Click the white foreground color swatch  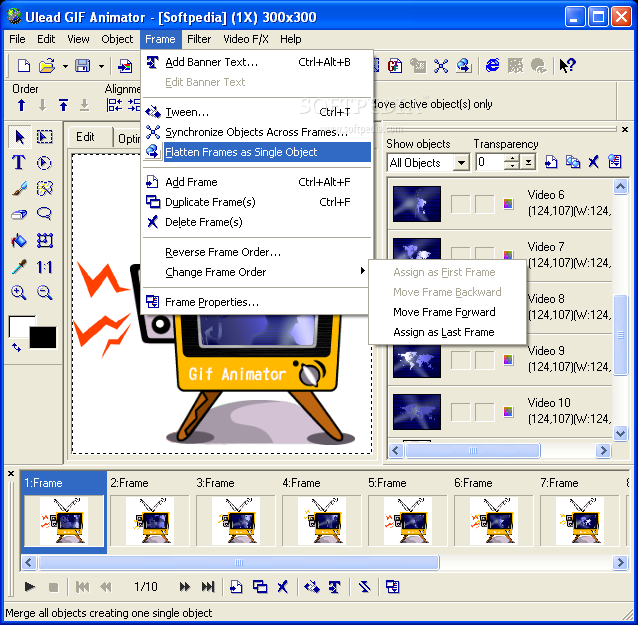pyautogui.click(x=19, y=326)
